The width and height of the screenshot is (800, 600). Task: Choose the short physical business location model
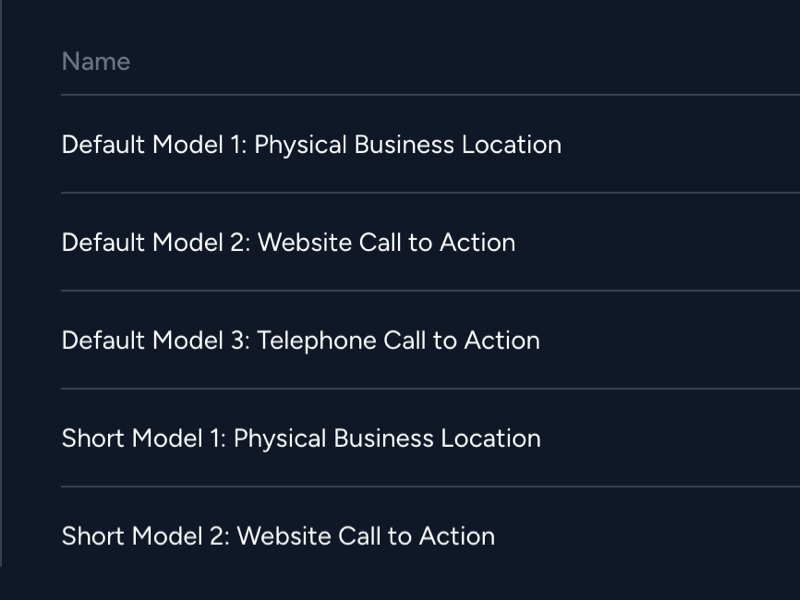[x=302, y=439]
